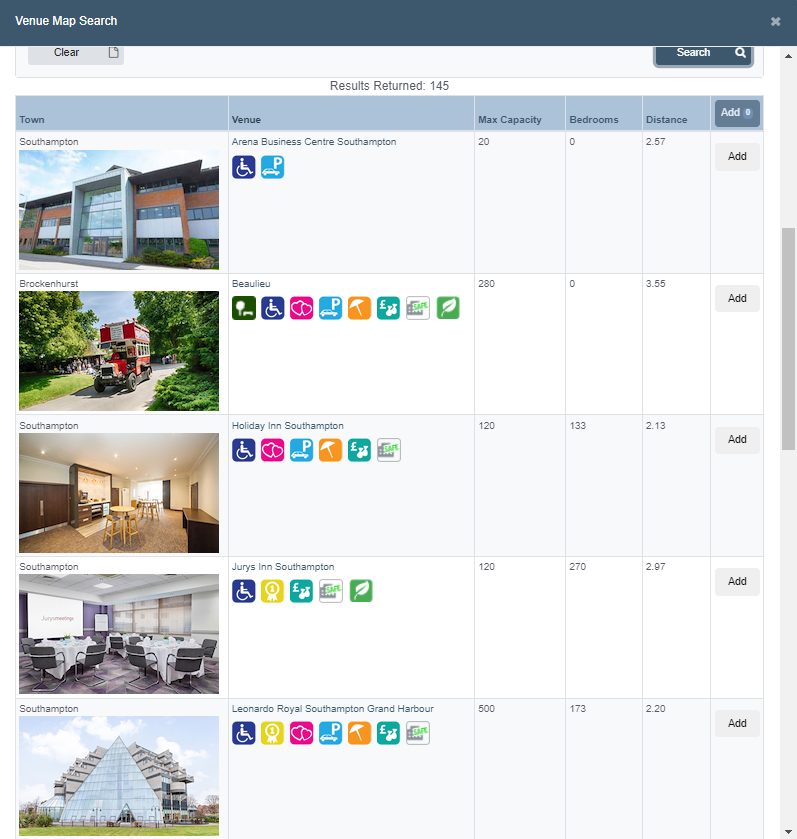797x839 pixels.
Task: Click Jurys Inn's teal pound money bags icon
Action: point(301,591)
